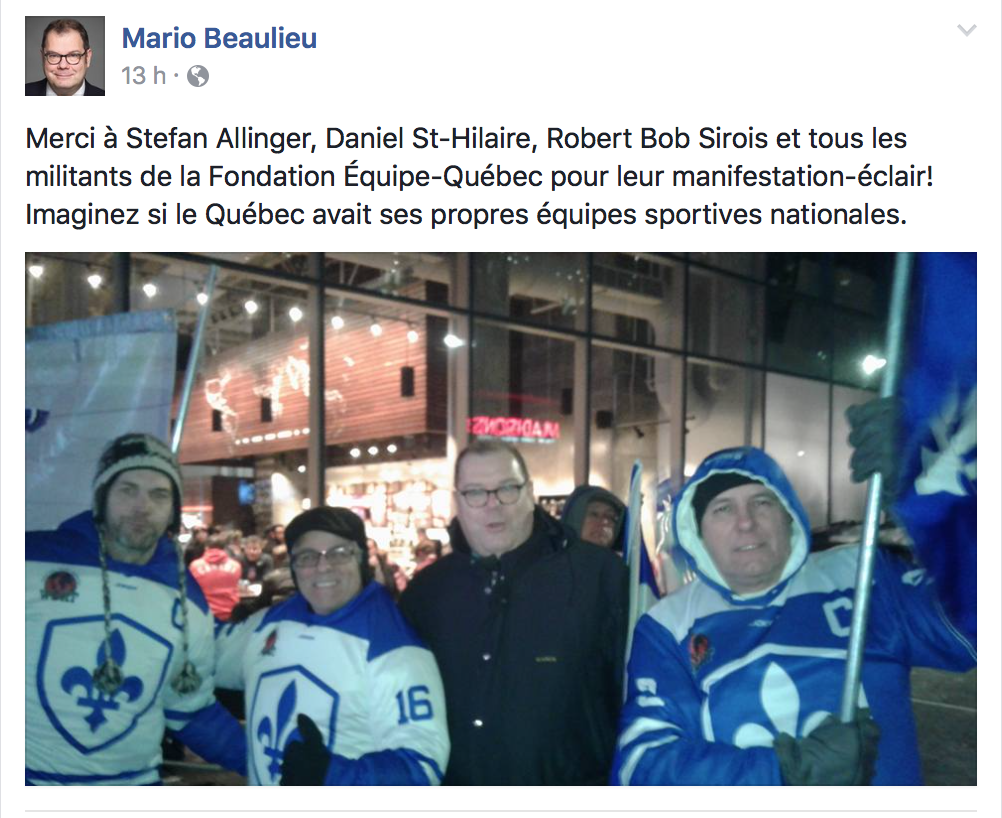Click the name Robert Bob Sirois in text

point(657,139)
